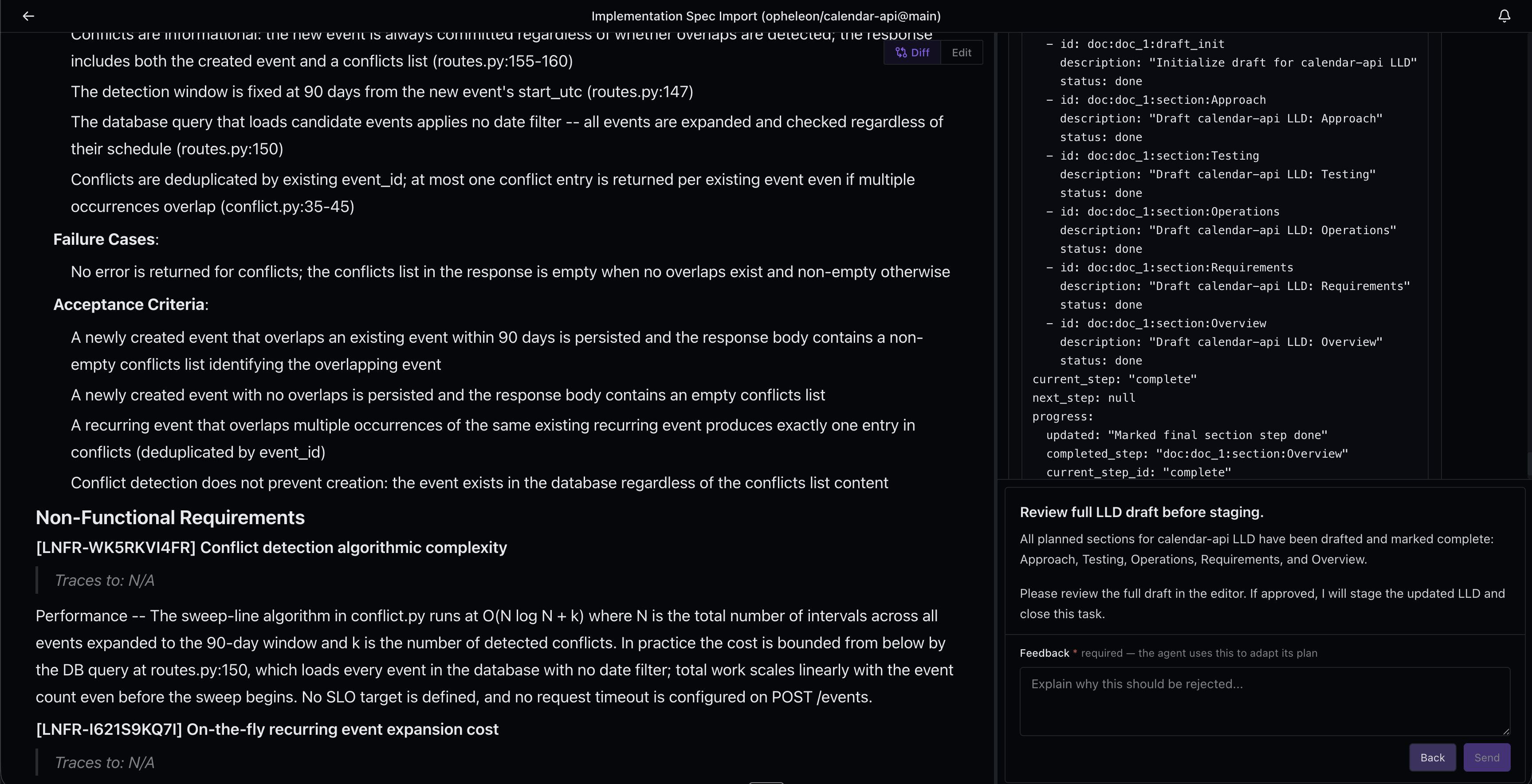Click the 'Review full LLD draft before staging' heading
The height and width of the screenshot is (784, 1532).
tap(1141, 512)
